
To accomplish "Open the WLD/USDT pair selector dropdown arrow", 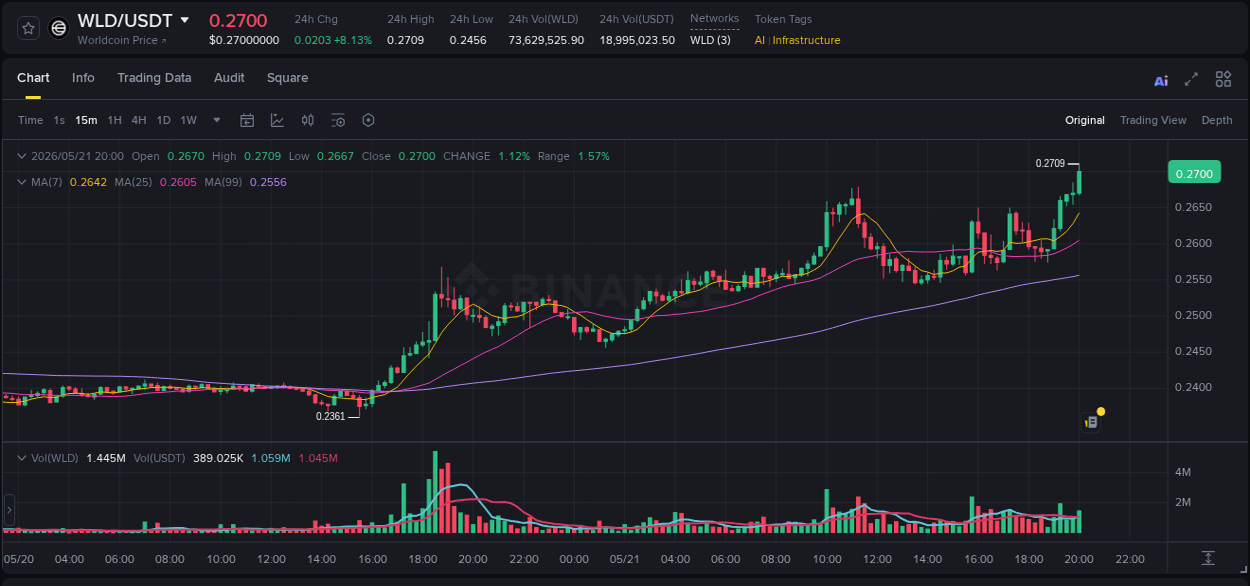I will click(185, 20).
